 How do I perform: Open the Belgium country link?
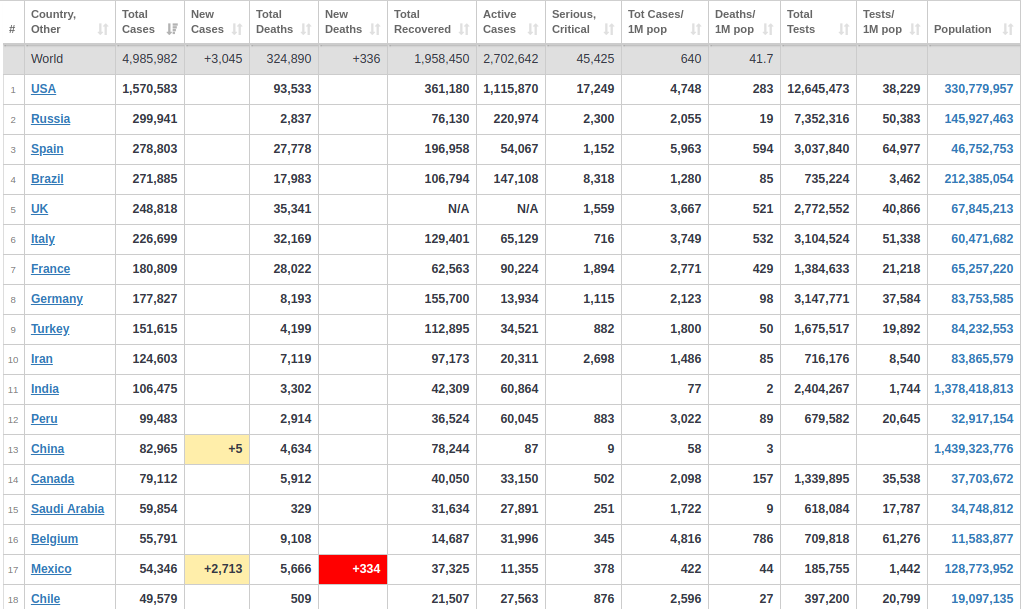[55, 539]
